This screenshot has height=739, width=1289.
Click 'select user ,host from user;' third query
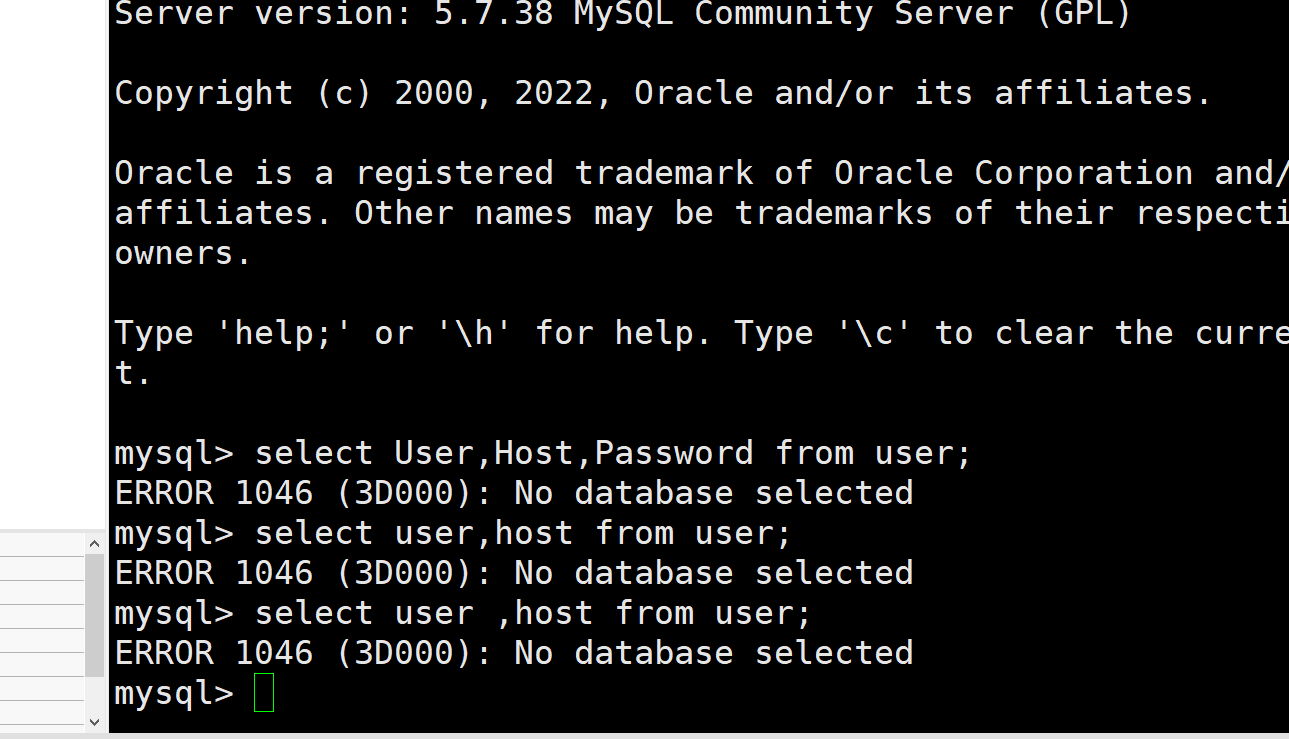click(x=533, y=613)
